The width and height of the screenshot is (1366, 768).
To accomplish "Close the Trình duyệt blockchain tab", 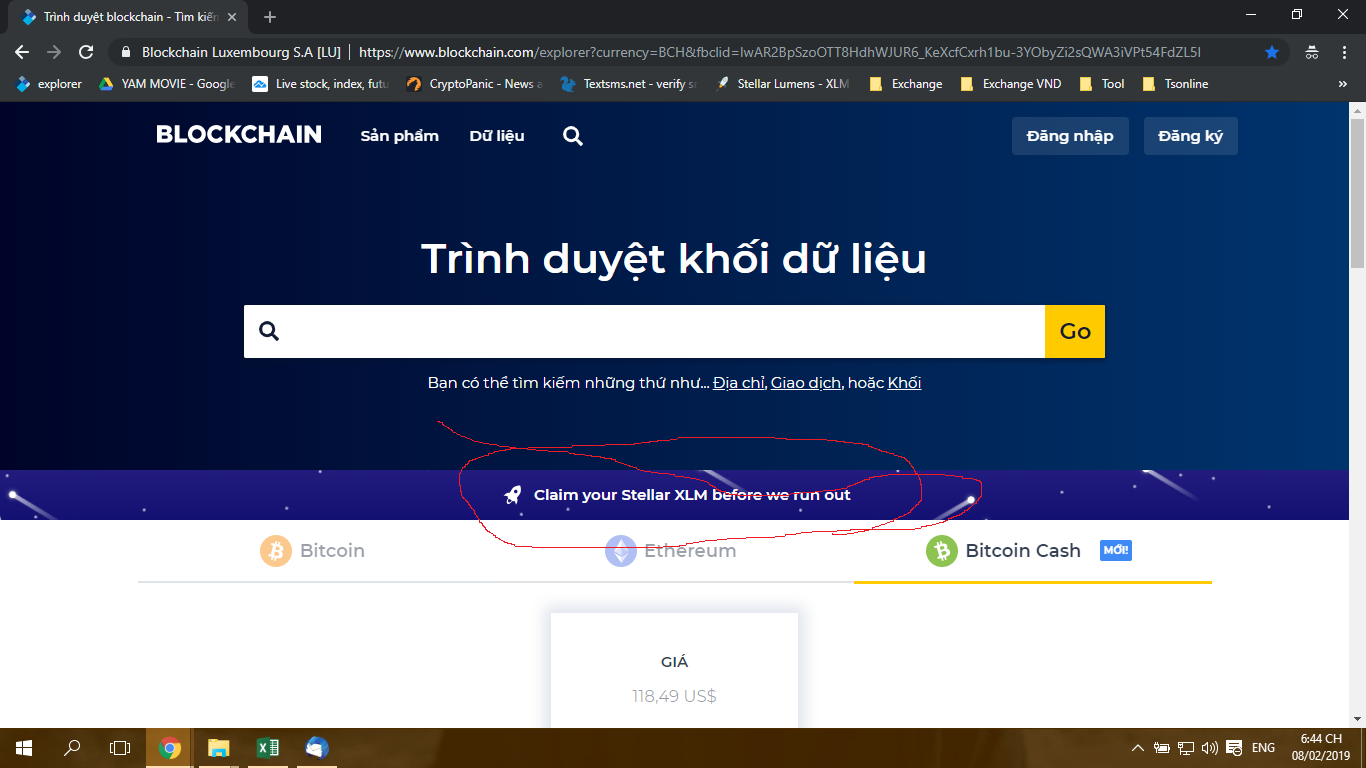I will coord(232,17).
